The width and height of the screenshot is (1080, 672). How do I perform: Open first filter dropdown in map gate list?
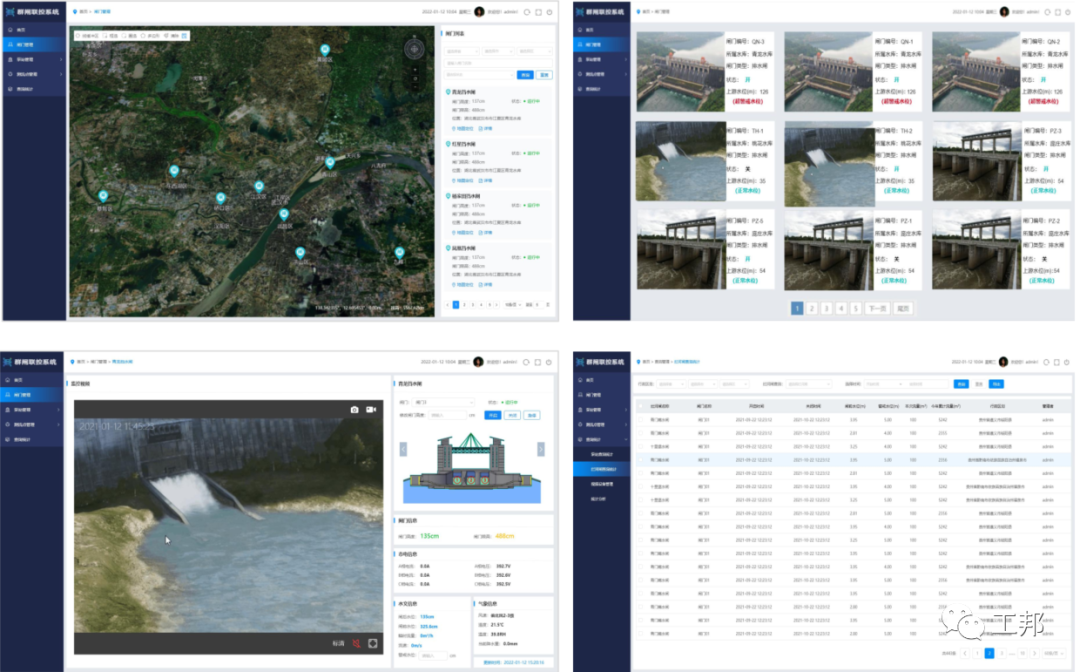(x=461, y=52)
